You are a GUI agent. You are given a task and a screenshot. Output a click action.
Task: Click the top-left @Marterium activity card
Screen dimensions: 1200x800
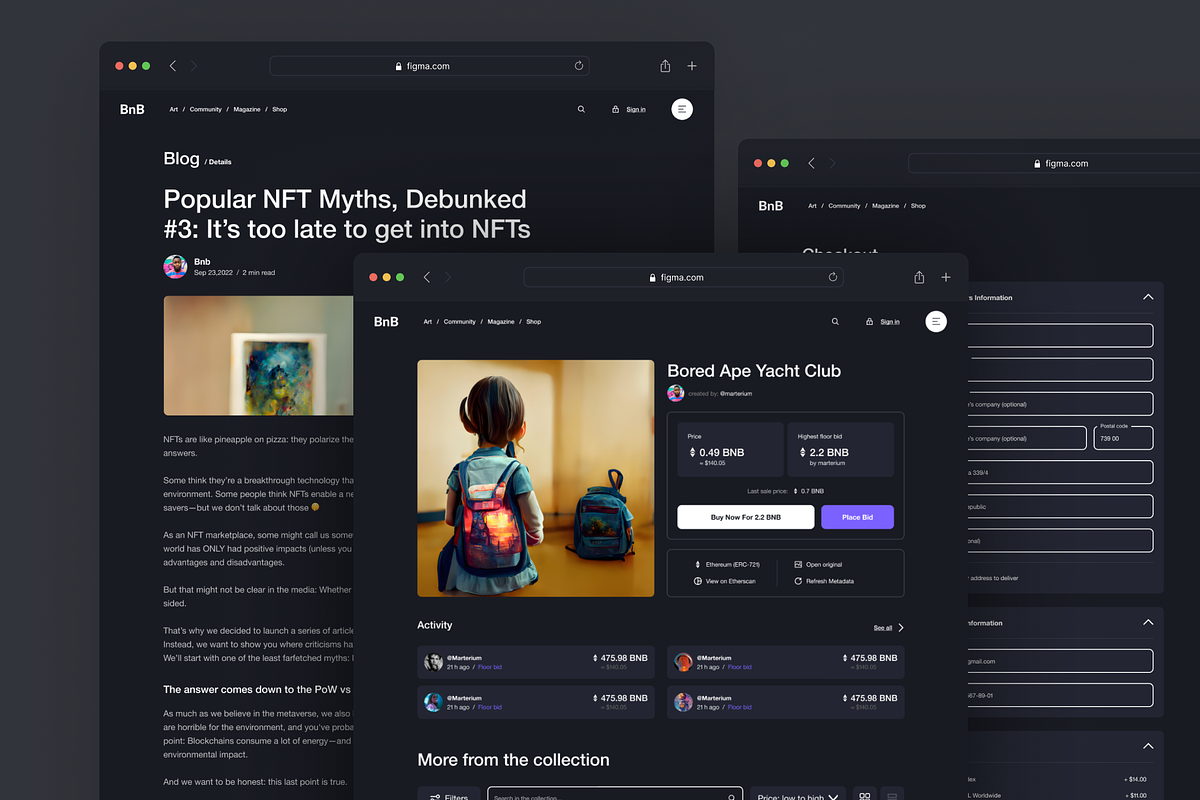[536, 662]
